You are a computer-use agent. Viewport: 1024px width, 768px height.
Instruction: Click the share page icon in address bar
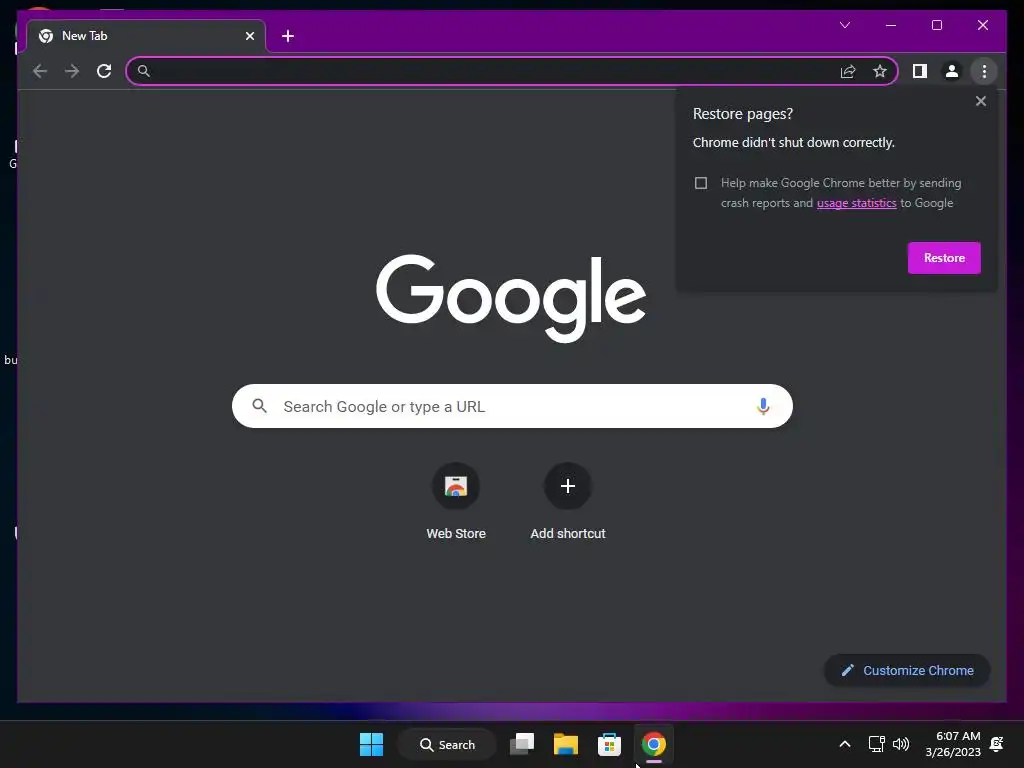848,71
